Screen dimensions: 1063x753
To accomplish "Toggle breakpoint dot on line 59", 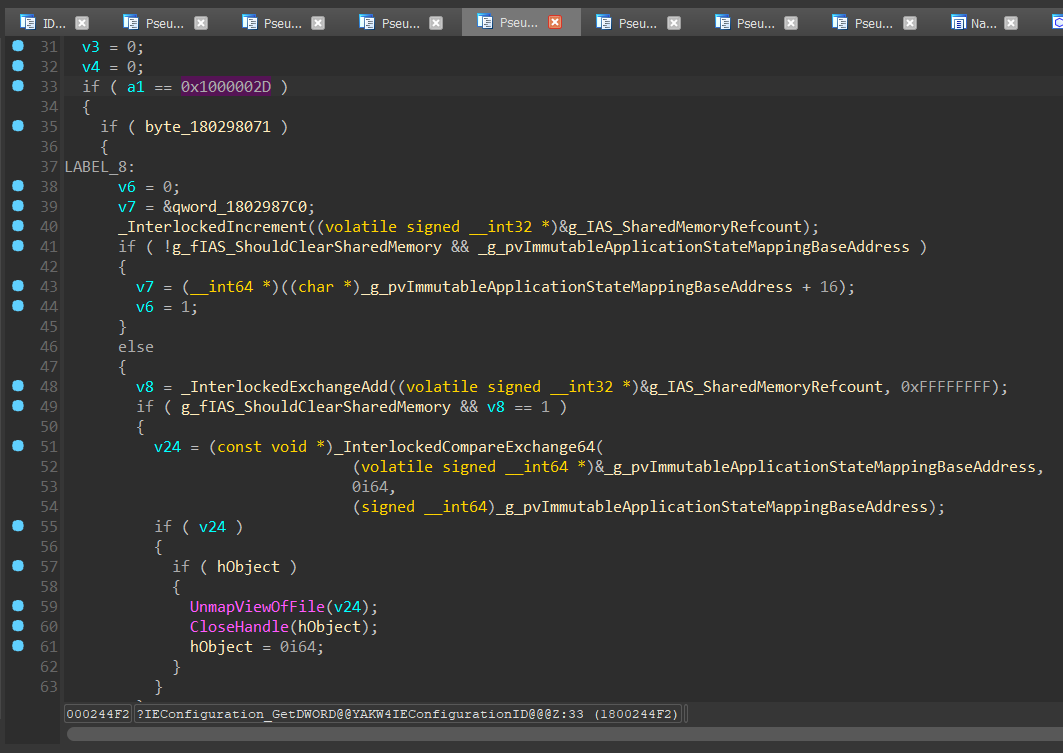I will coord(17,606).
